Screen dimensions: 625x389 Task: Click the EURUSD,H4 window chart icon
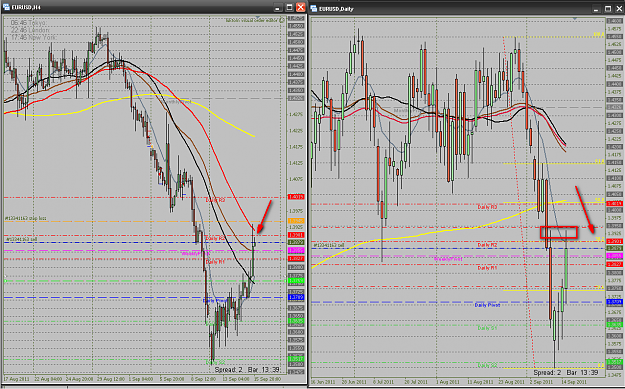(6, 7)
